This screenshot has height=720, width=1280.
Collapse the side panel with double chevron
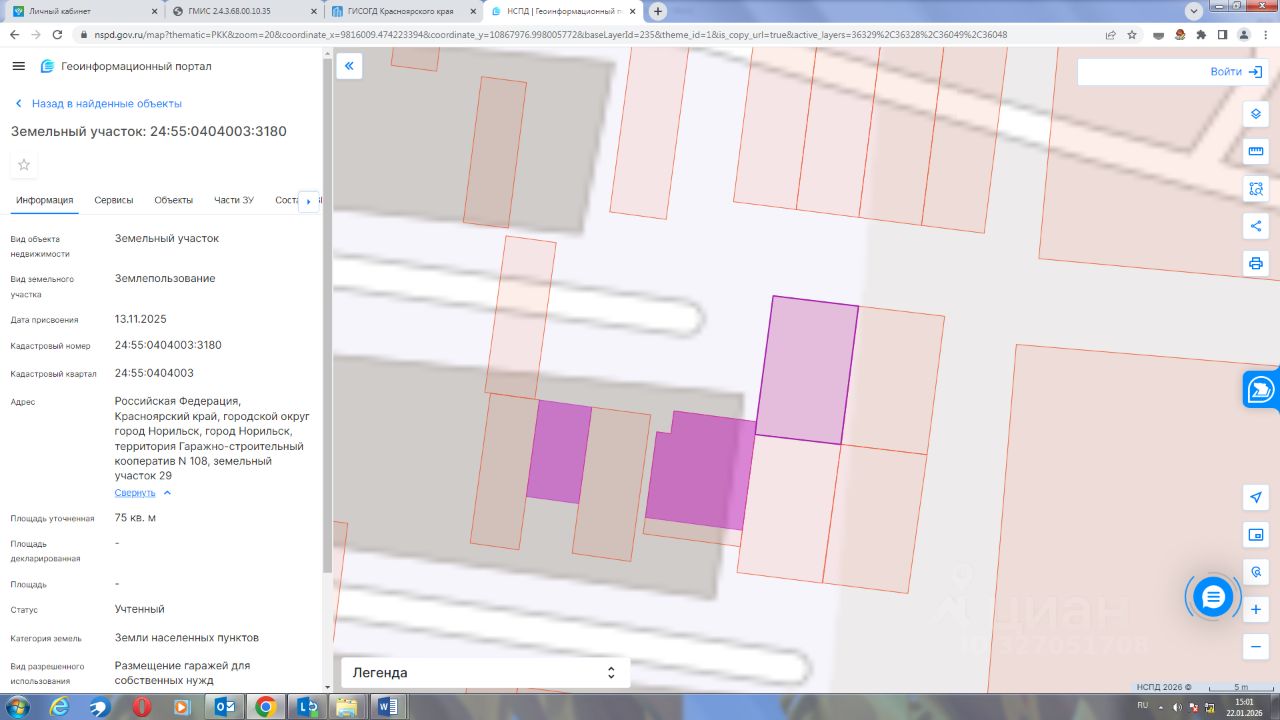(349, 66)
